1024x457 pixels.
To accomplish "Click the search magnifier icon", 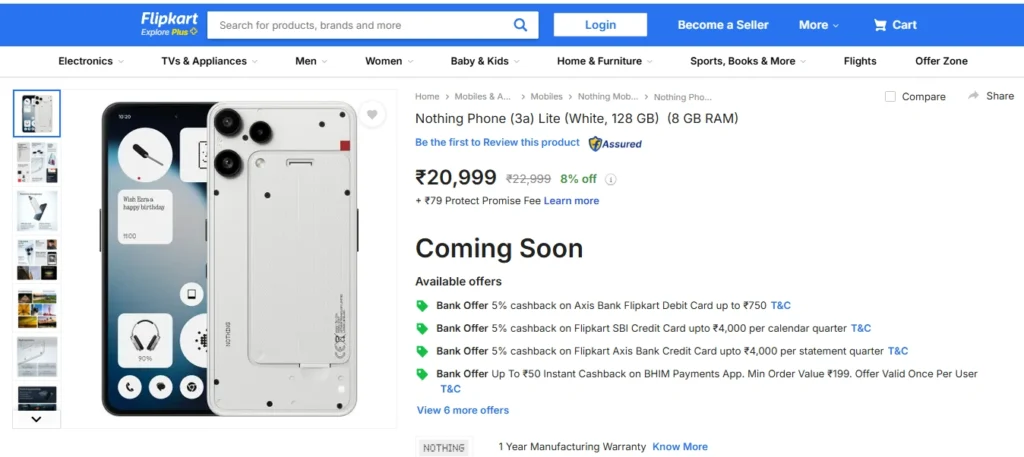I will pos(520,25).
